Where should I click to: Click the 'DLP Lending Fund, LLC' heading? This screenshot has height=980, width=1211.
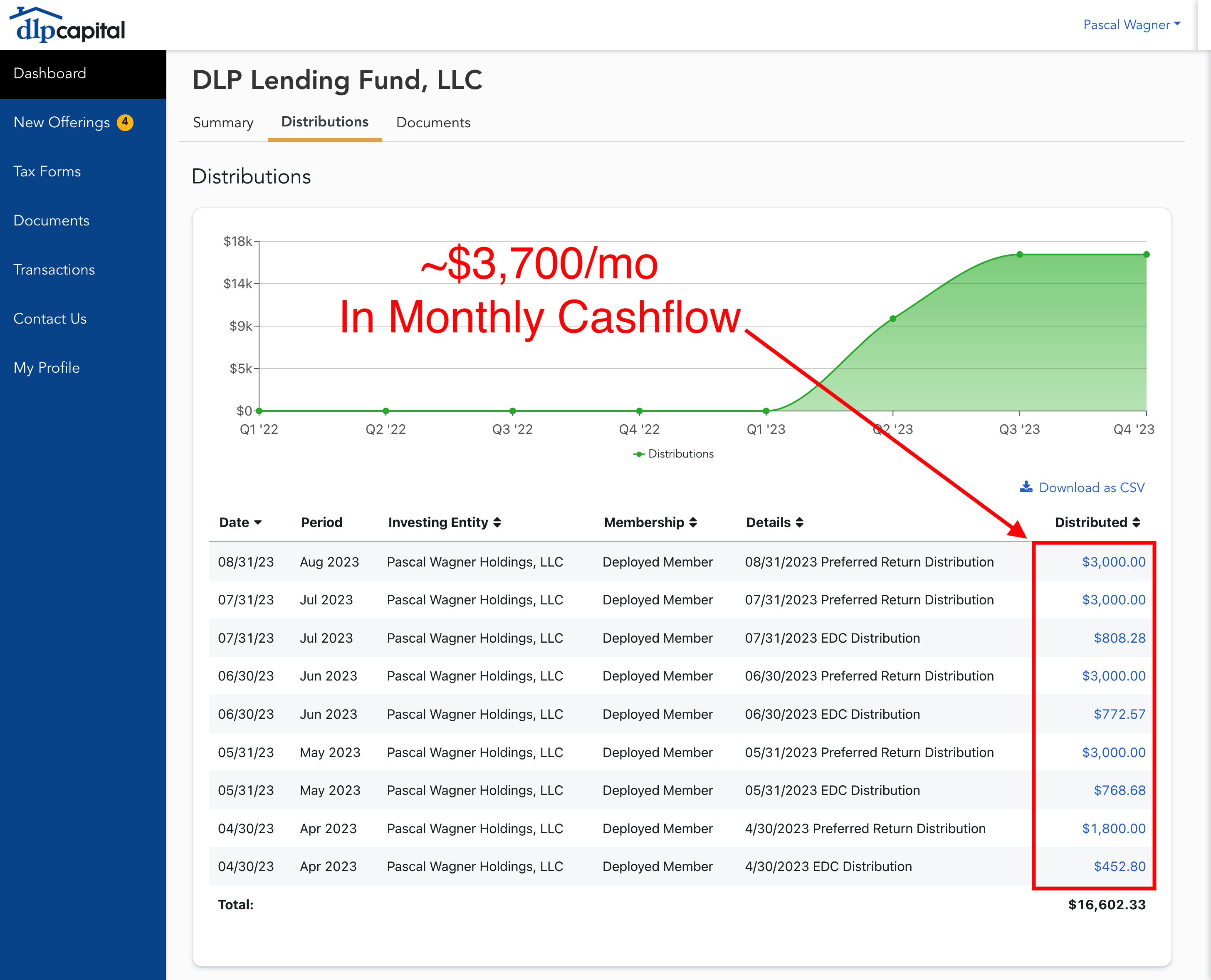(x=337, y=80)
